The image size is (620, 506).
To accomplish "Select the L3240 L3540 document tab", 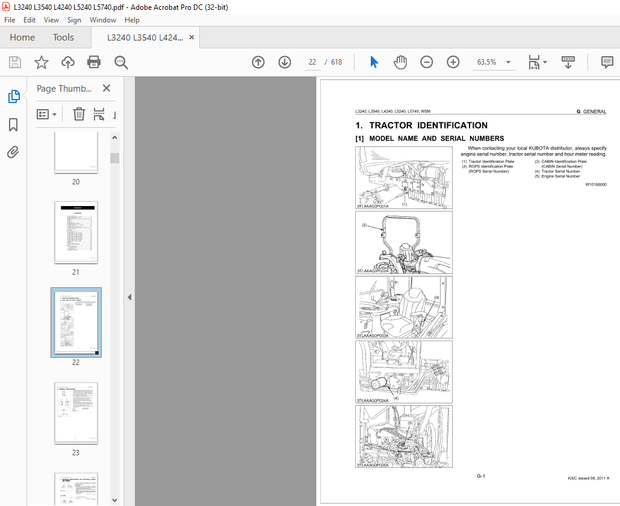I will click(x=145, y=37).
